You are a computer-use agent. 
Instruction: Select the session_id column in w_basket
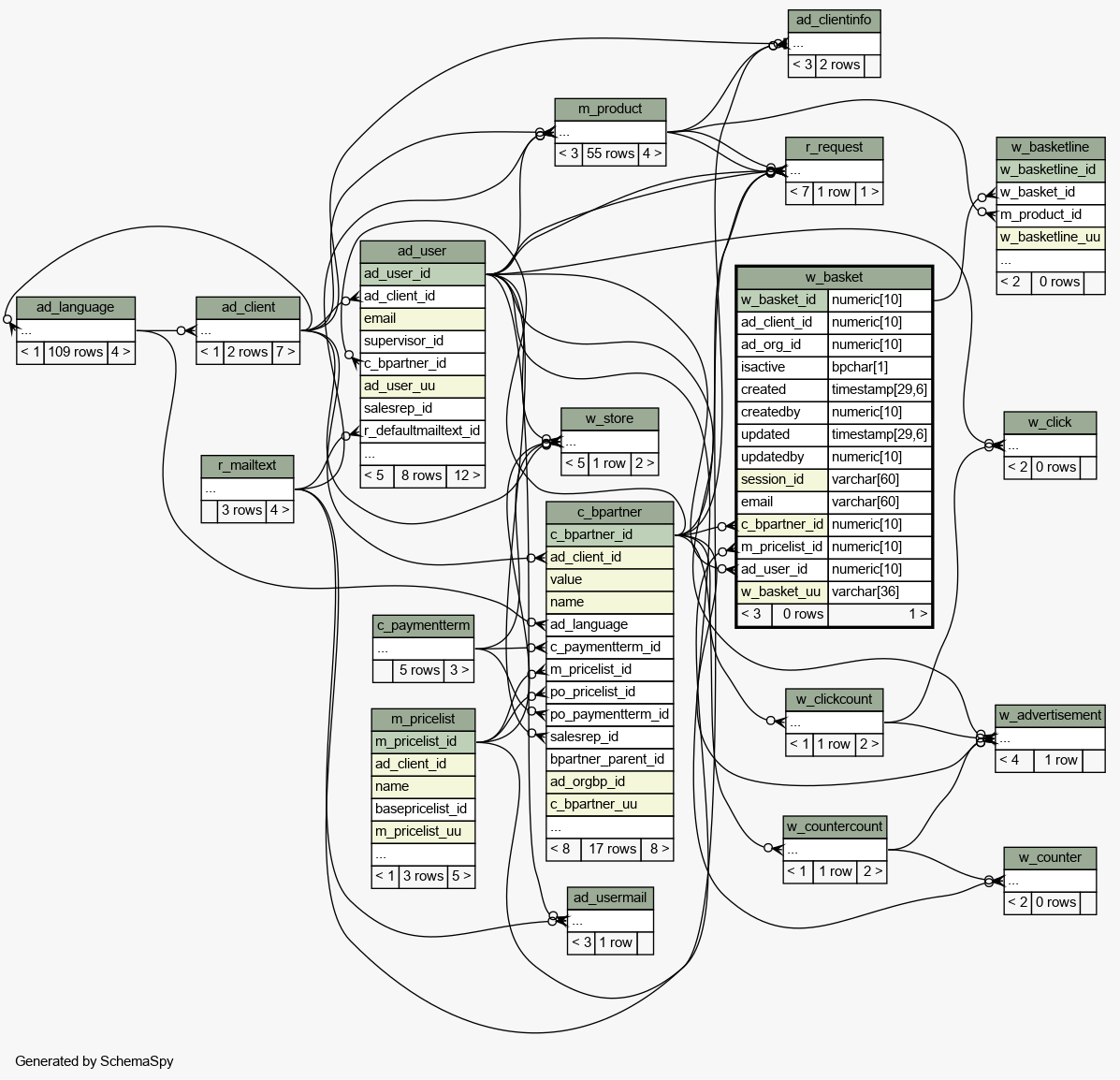pos(781,479)
